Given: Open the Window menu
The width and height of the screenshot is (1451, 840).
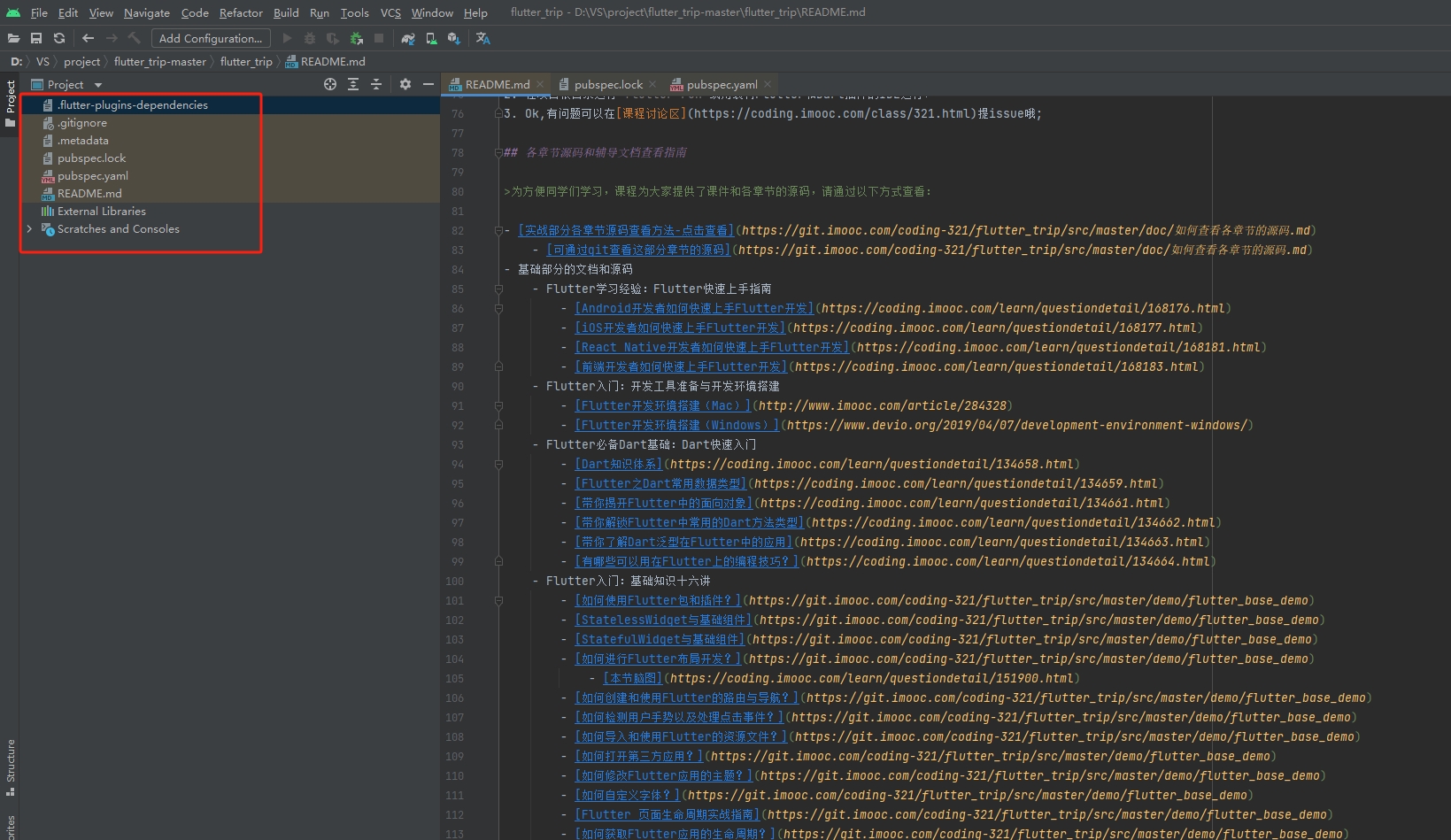Looking at the screenshot, I should coord(432,12).
